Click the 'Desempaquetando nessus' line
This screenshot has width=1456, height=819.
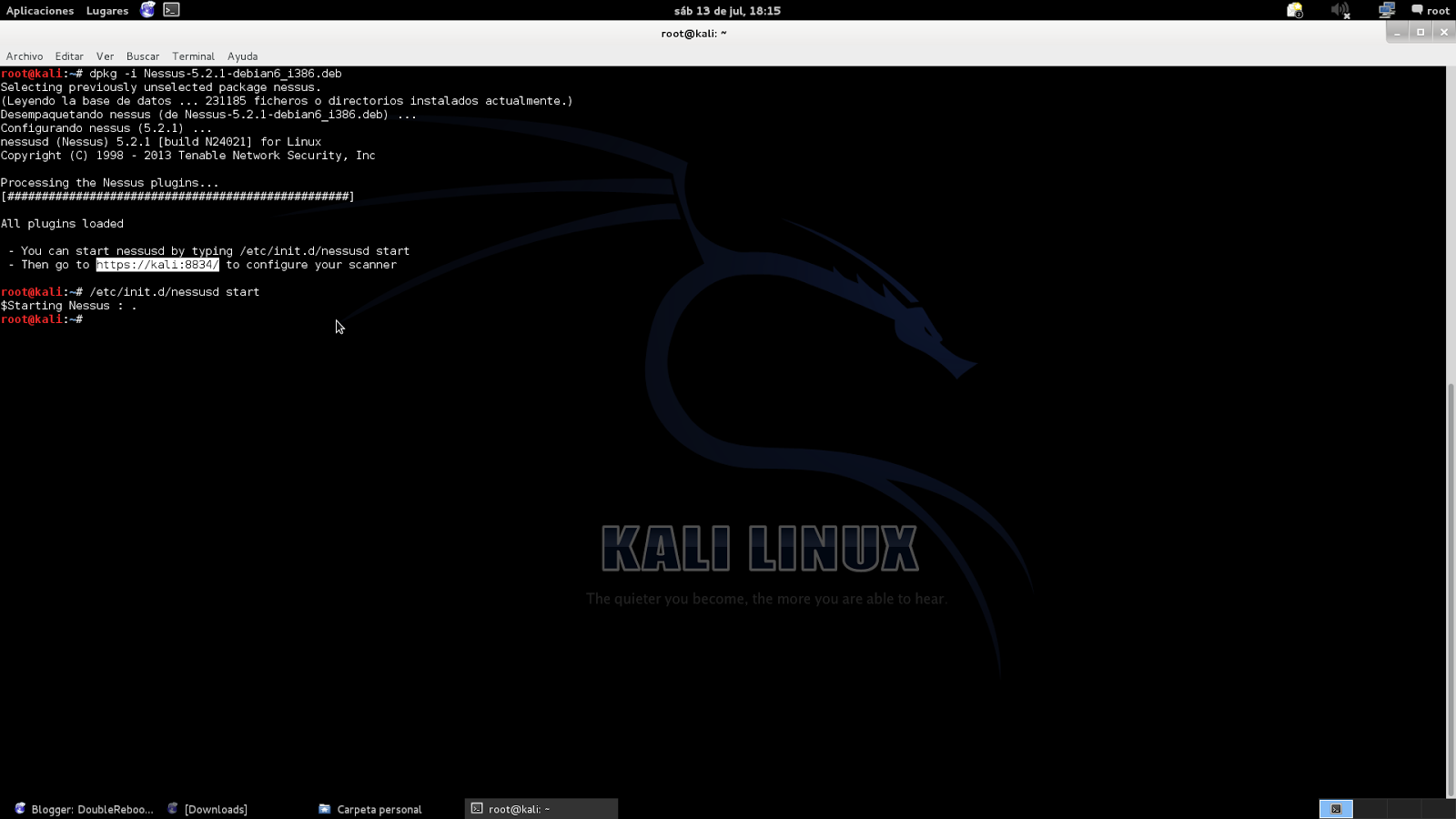[x=208, y=115]
